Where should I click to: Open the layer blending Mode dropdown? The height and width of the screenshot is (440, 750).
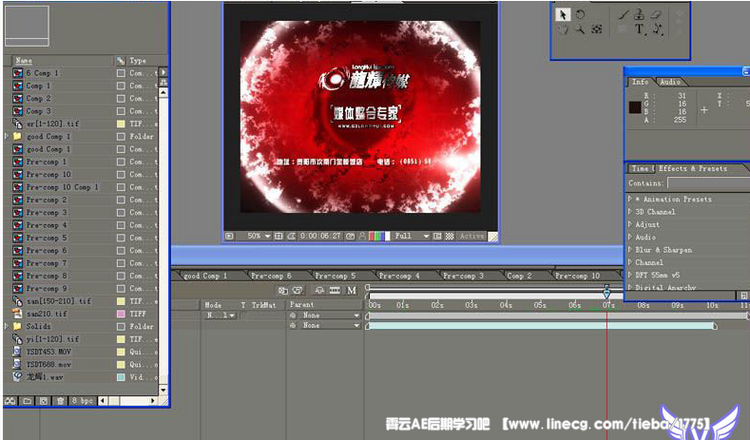click(221, 315)
